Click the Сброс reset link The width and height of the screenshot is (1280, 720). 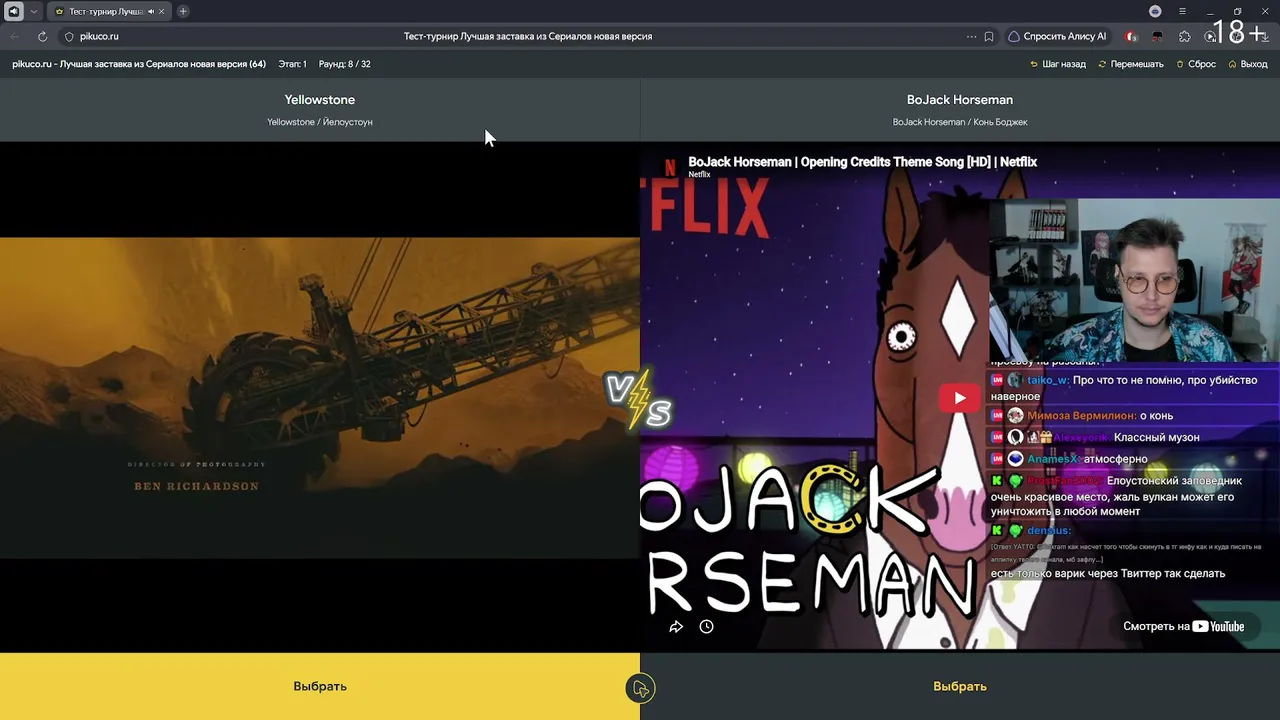(x=1196, y=64)
